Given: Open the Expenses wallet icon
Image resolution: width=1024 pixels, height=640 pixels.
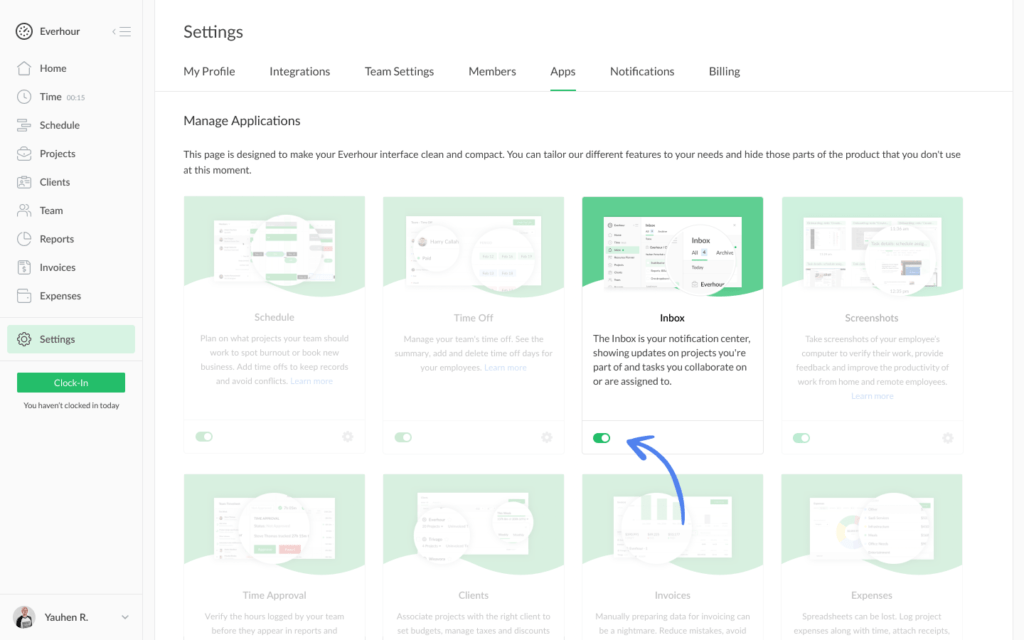Looking at the screenshot, I should tap(24, 296).
